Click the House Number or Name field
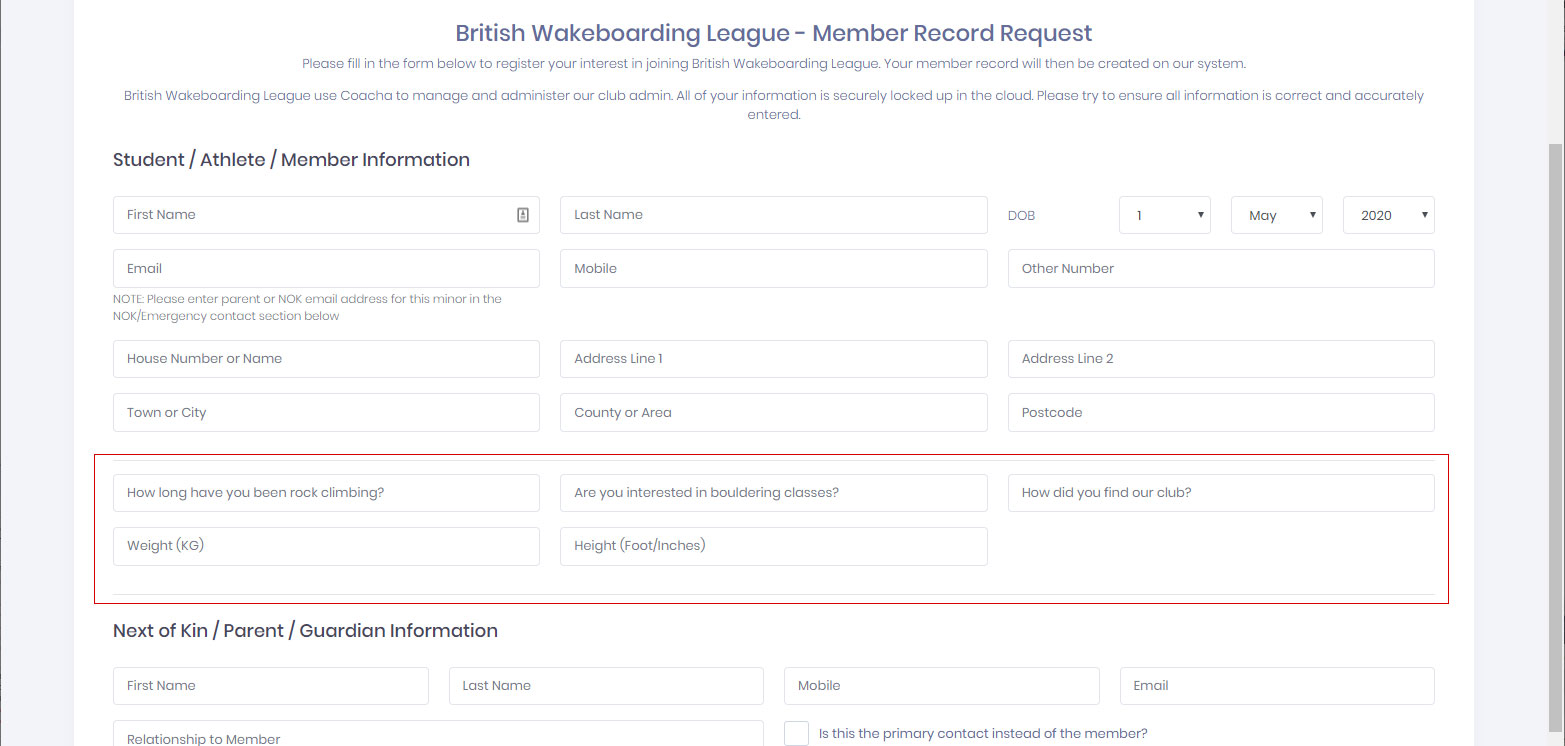The width and height of the screenshot is (1565, 746). (326, 359)
